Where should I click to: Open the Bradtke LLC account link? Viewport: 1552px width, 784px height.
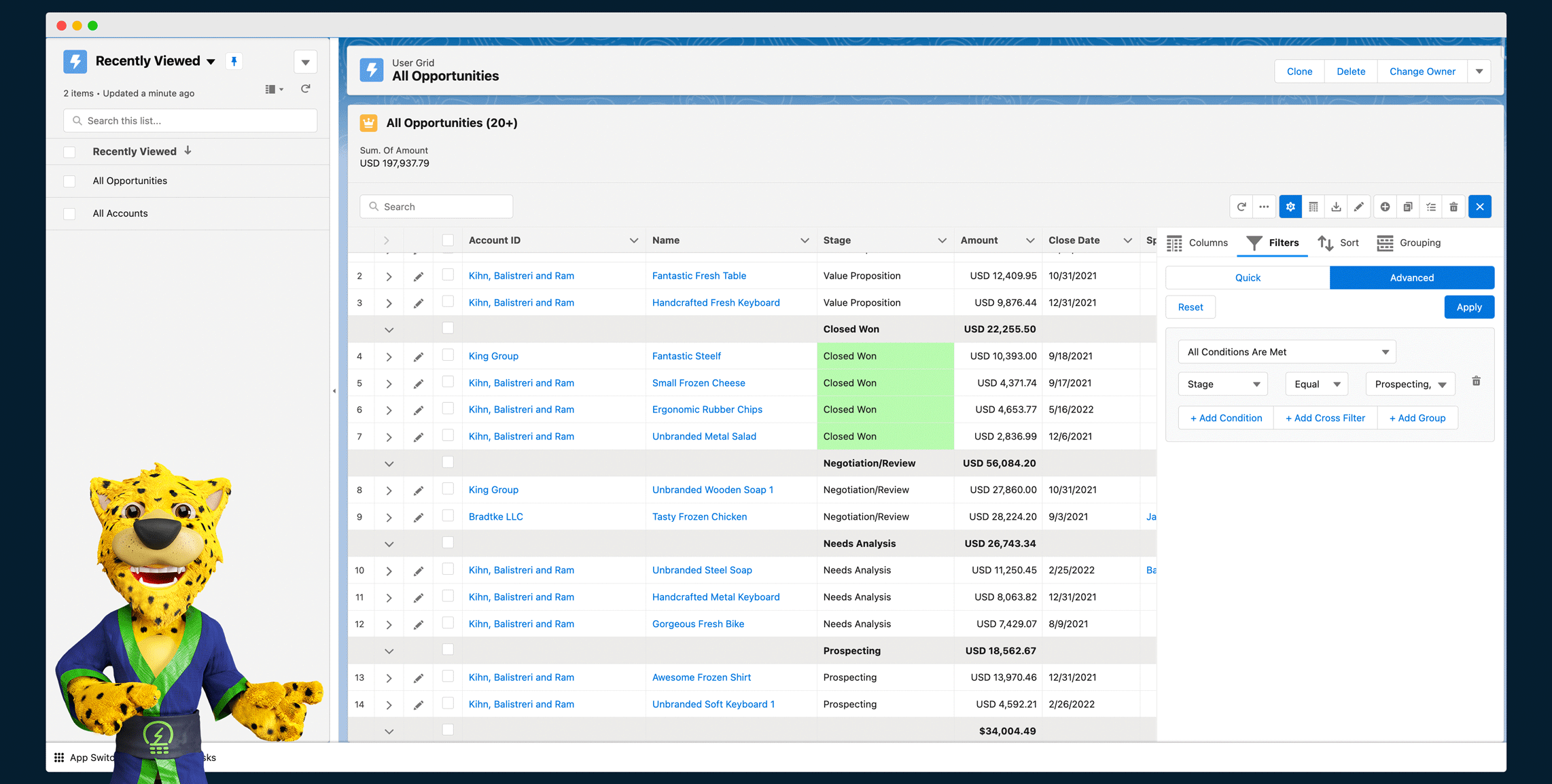(495, 516)
